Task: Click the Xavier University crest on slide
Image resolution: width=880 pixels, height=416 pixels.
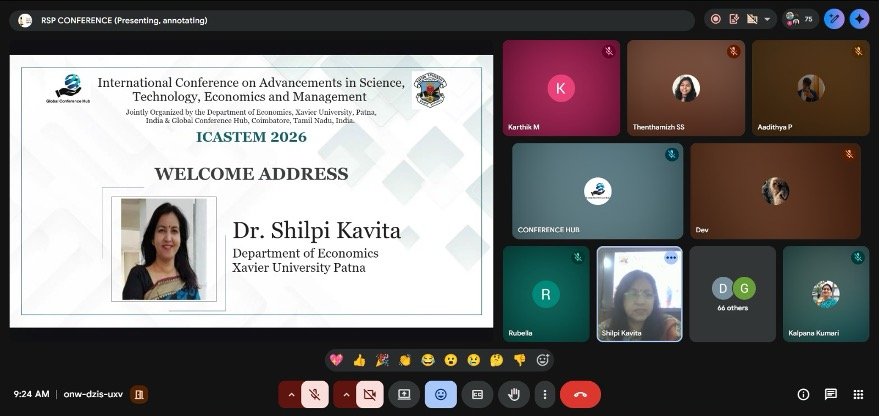Action: click(x=430, y=90)
